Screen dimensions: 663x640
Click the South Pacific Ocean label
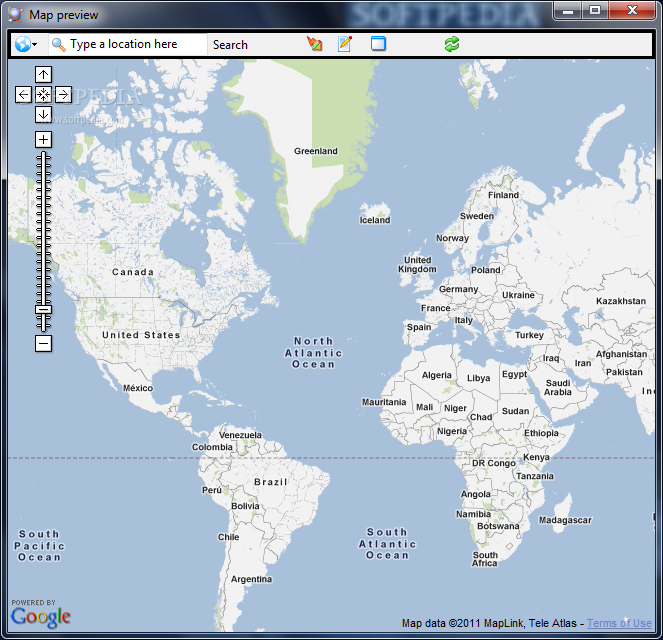39,546
